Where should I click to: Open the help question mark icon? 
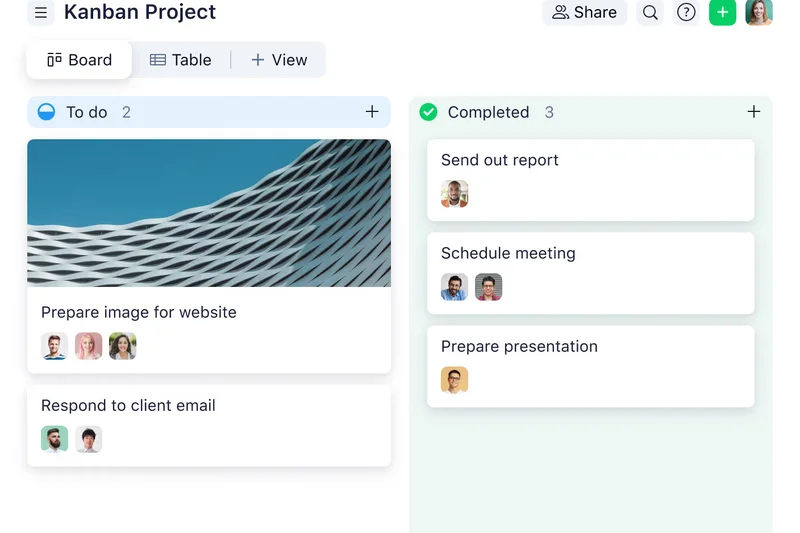pos(686,13)
